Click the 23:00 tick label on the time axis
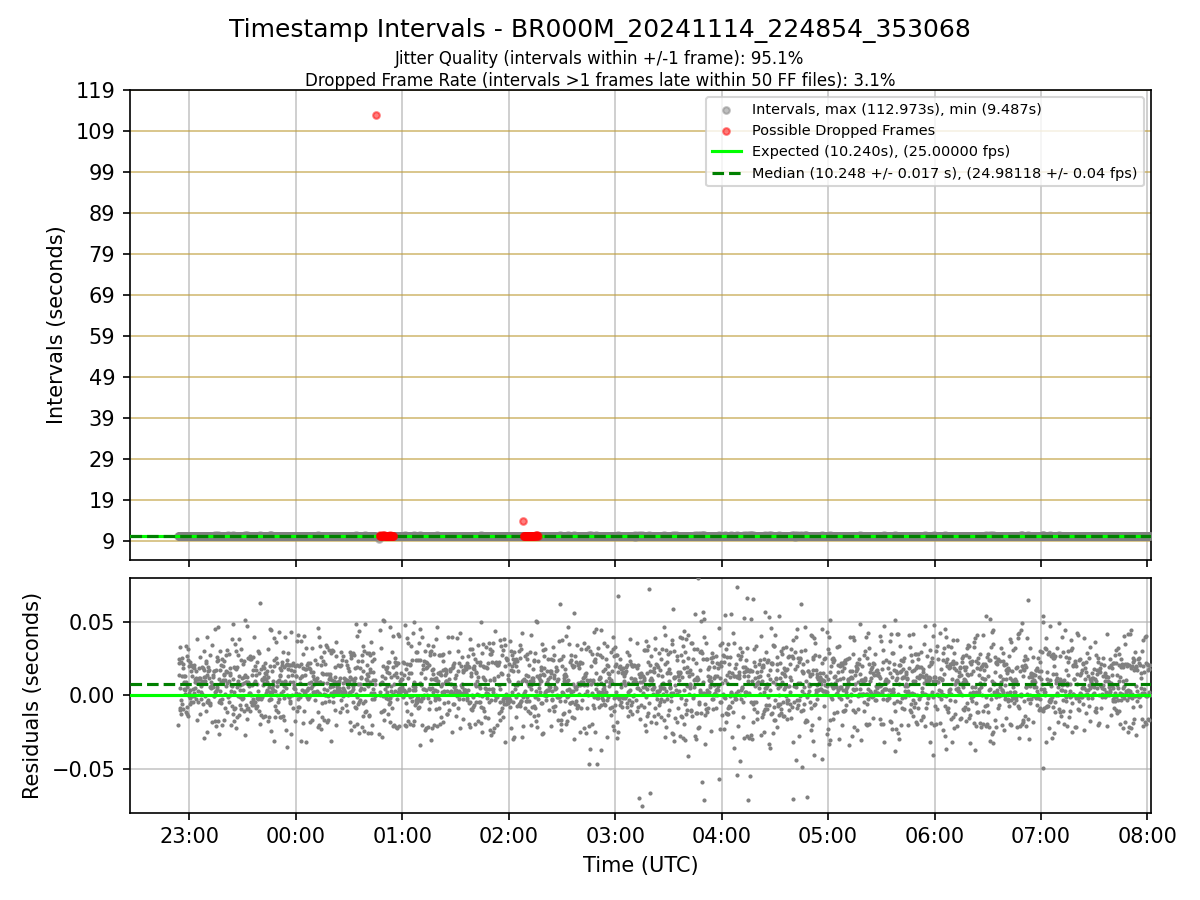 189,836
